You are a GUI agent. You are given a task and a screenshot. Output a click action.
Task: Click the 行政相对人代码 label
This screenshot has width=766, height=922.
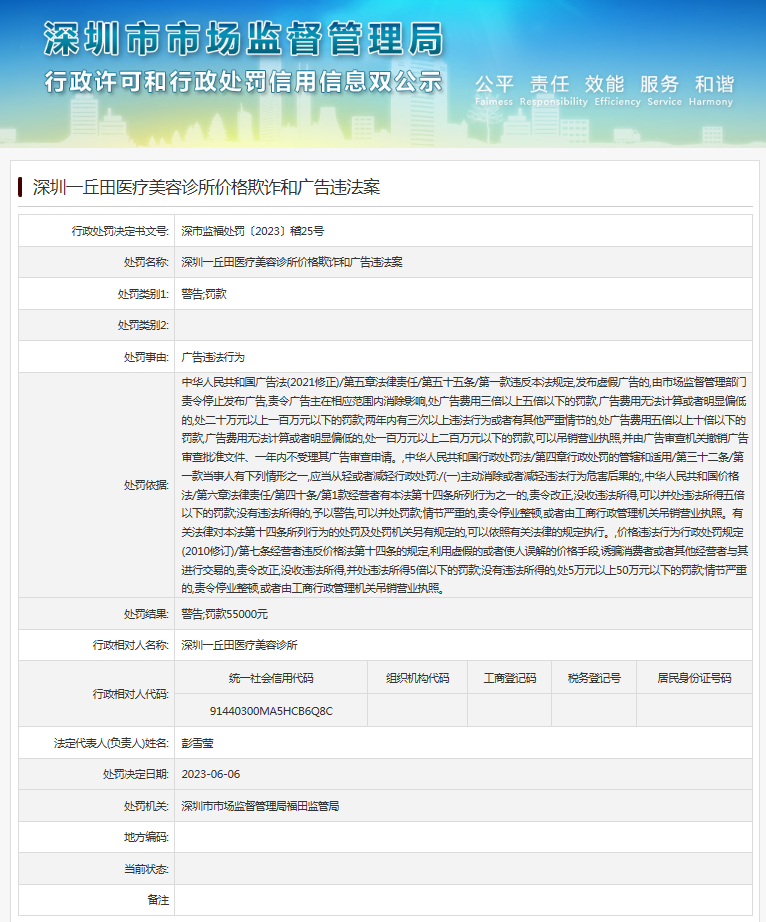pyautogui.click(x=131, y=694)
